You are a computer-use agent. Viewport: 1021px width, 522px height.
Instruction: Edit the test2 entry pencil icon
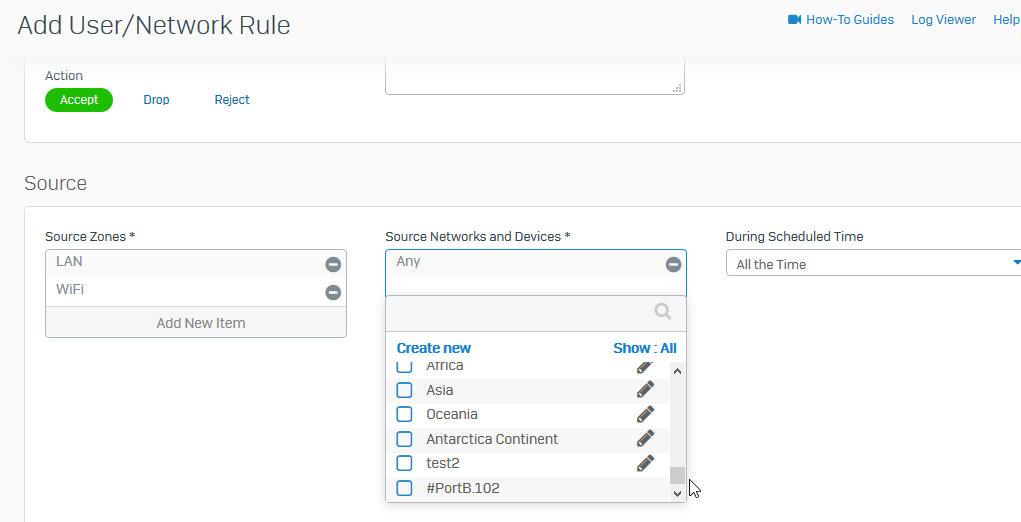coord(645,463)
